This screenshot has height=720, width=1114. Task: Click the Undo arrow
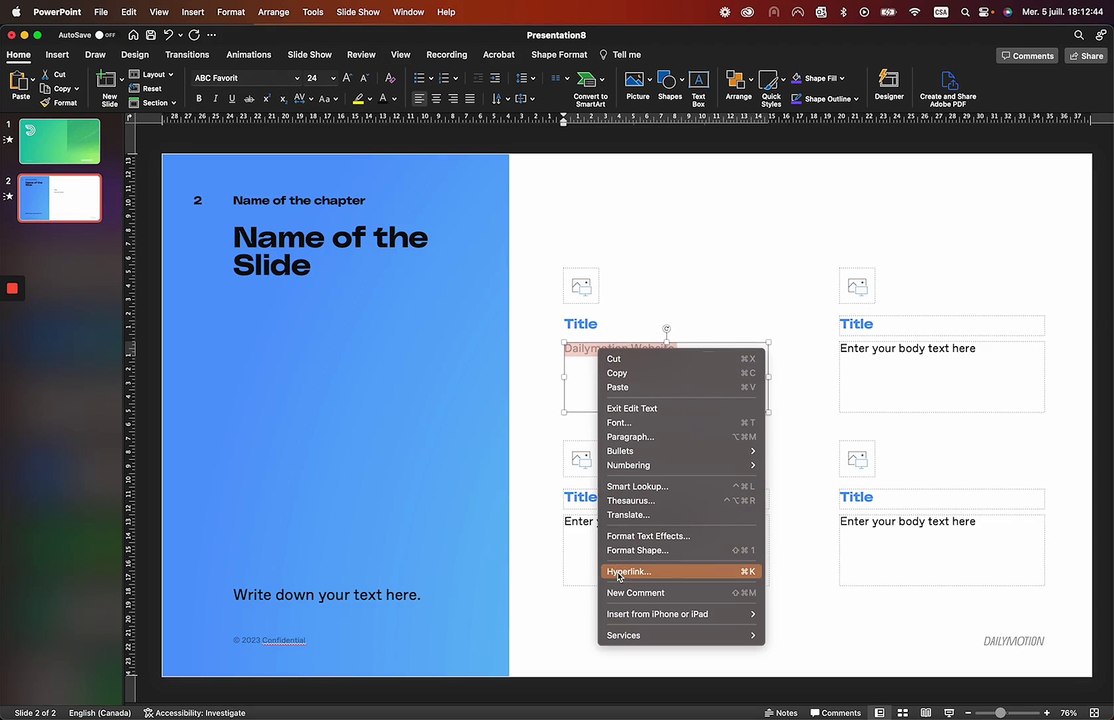168,35
